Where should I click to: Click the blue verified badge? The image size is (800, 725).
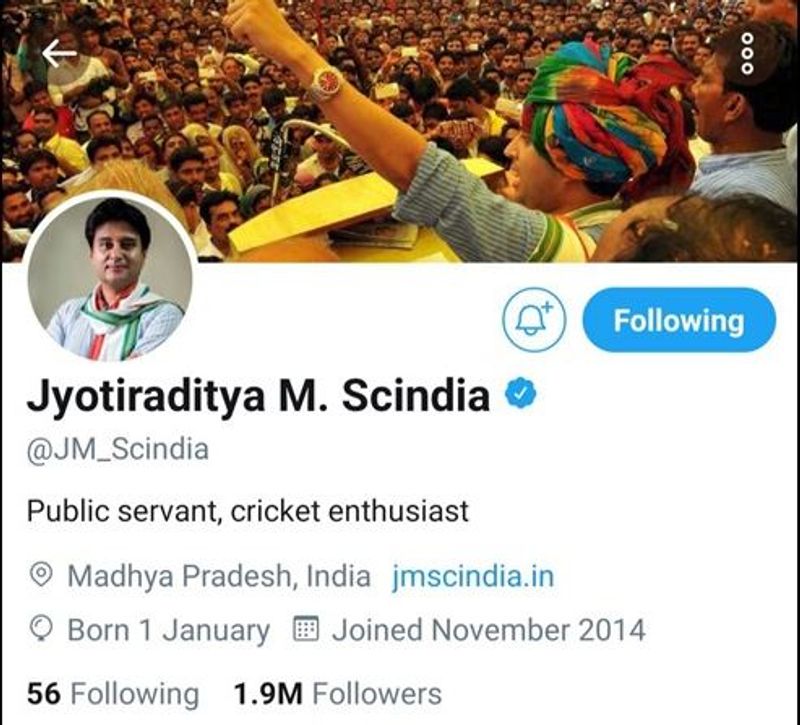[520, 393]
